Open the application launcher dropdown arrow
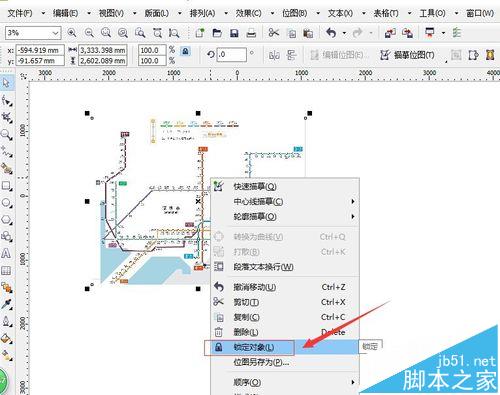This screenshot has width=500, height=395. (x=443, y=33)
